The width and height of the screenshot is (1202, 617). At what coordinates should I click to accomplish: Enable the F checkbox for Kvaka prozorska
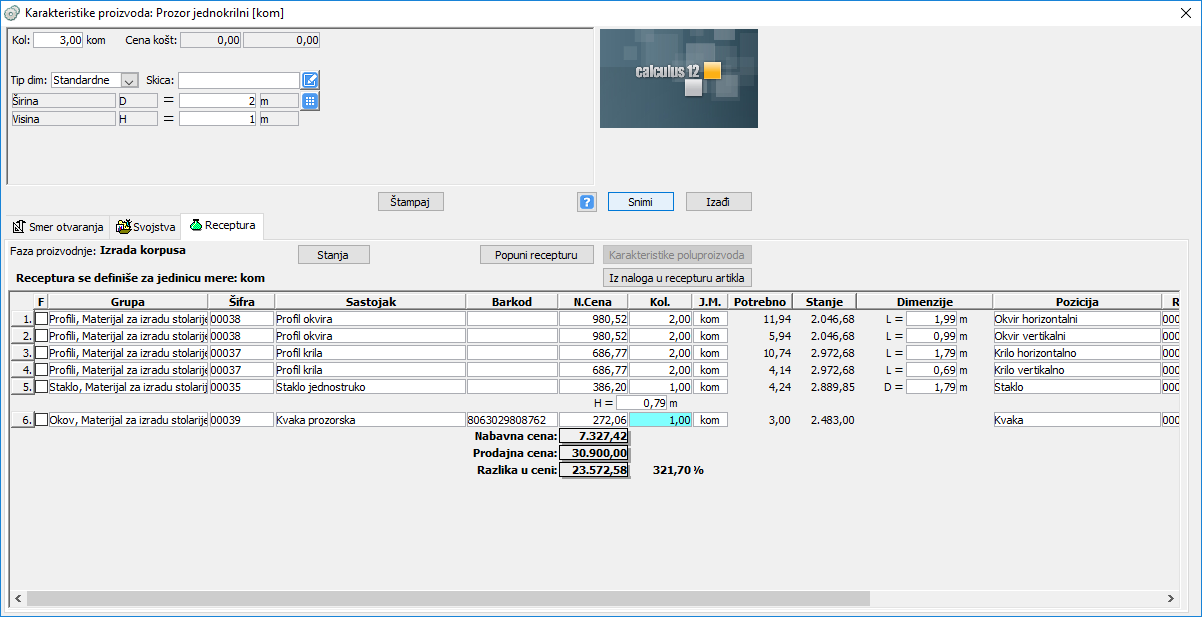click(41, 421)
